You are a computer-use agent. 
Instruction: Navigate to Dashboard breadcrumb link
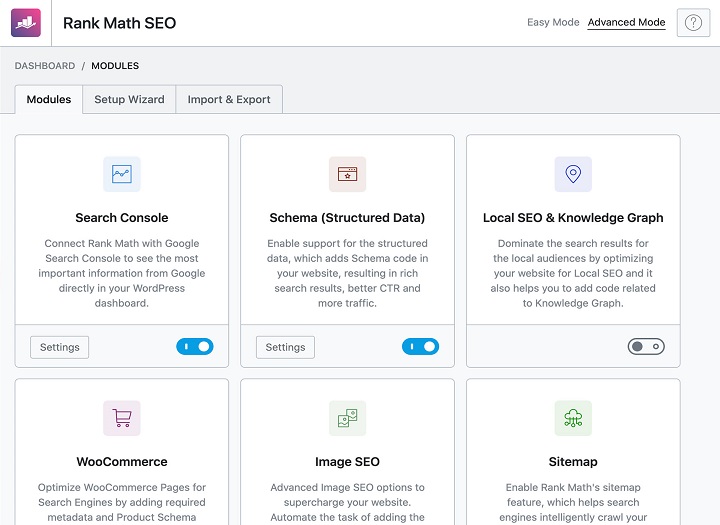pyautogui.click(x=45, y=66)
